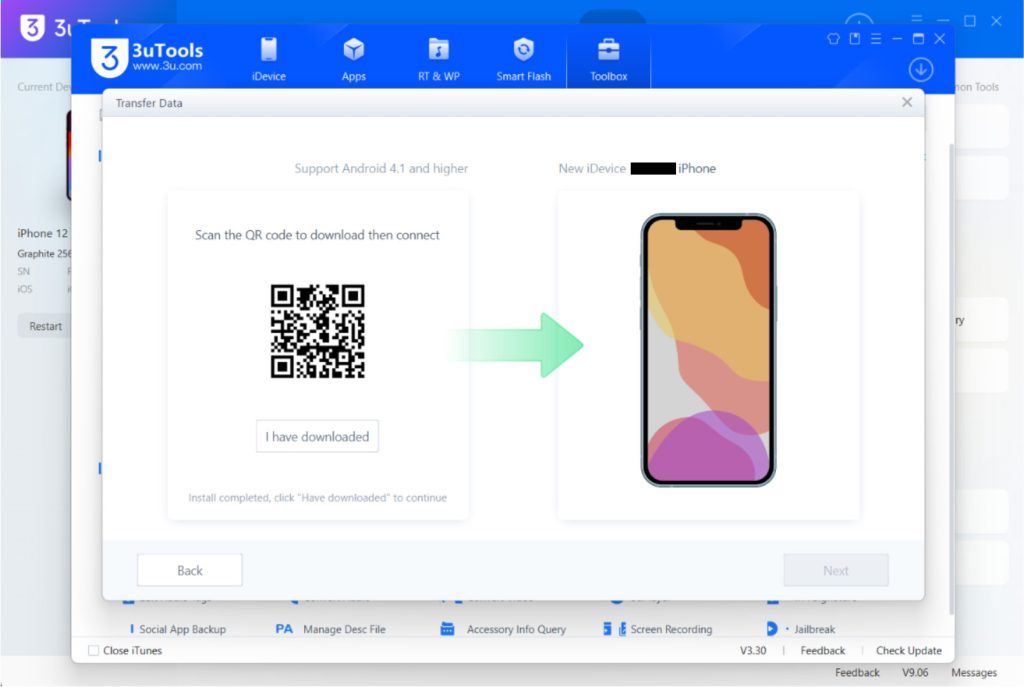
Task: Close the Transfer Data dialog
Action: 907,102
